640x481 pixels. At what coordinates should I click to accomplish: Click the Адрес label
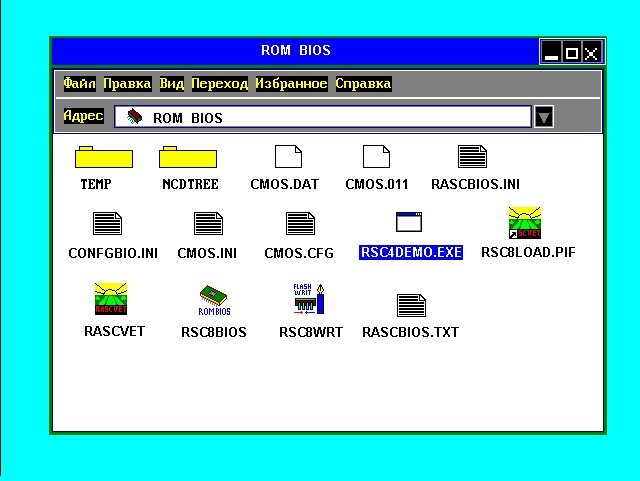pos(83,116)
